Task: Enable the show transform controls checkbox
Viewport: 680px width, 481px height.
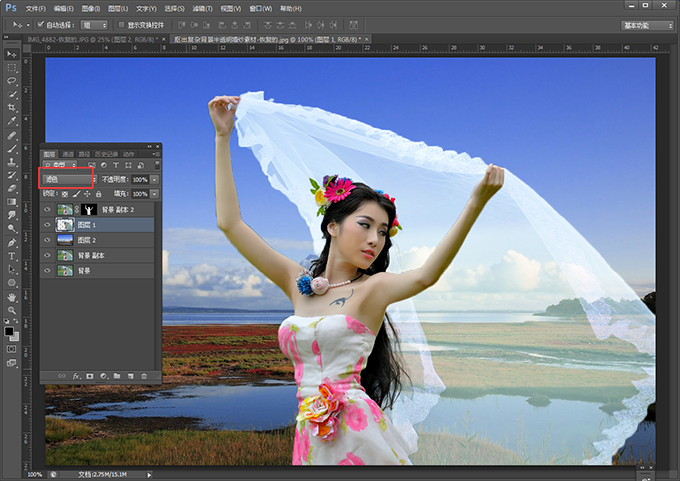Action: 120,24
